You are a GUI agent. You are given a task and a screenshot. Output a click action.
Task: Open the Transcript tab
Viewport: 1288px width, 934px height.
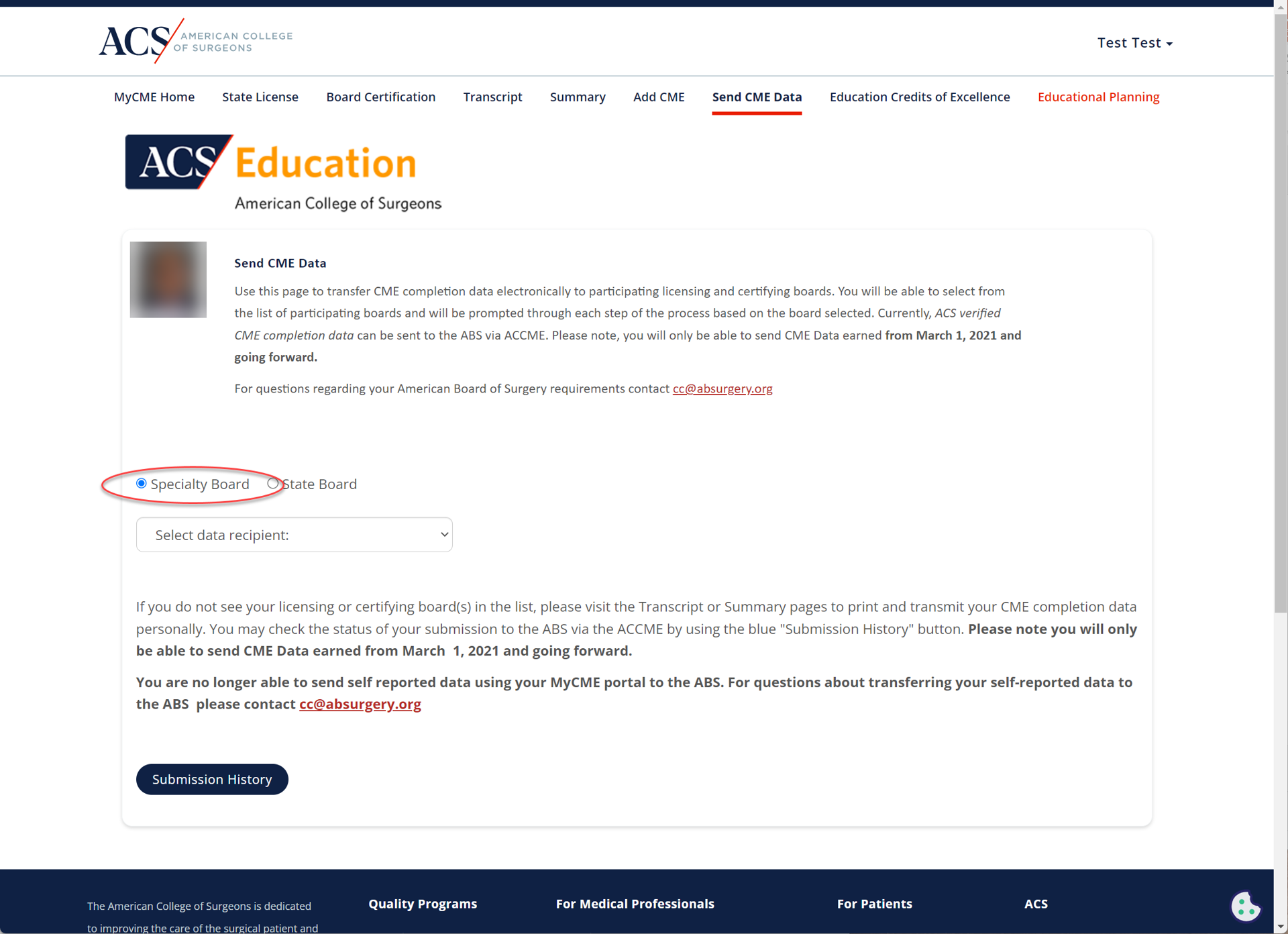(492, 97)
